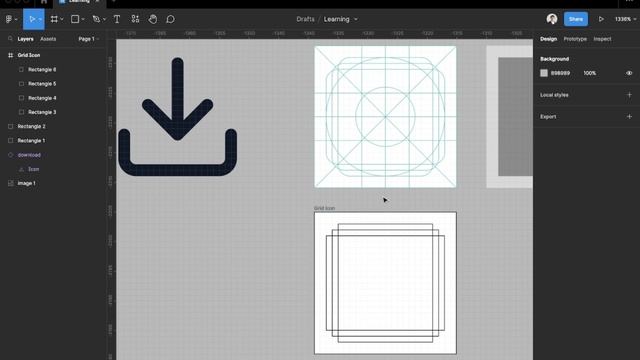This screenshot has height=360, width=640.
Task: Open the Resources components tool
Action: click(x=135, y=19)
